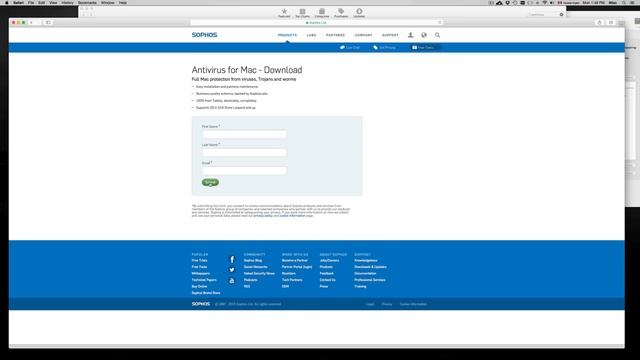Show all tabs button in Safari toolbar
Screen dimensions: 640x360
click(611, 22)
